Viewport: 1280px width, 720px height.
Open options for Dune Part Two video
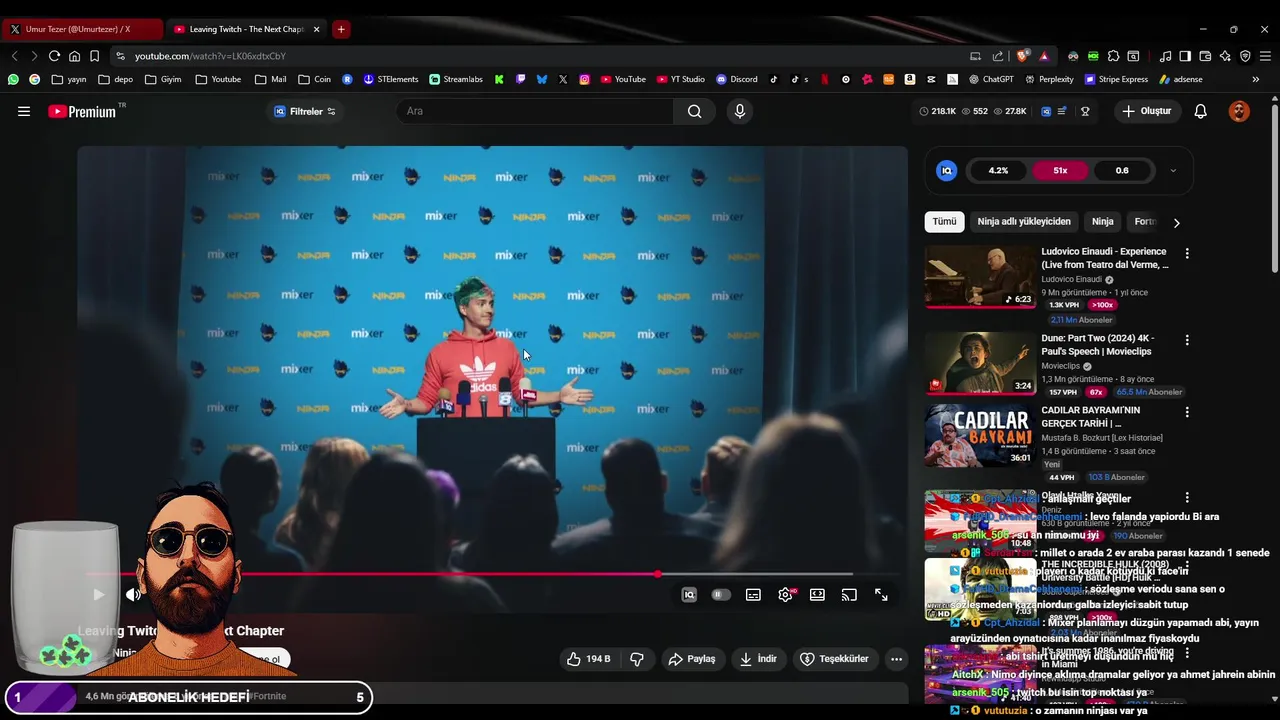pyautogui.click(x=1187, y=340)
